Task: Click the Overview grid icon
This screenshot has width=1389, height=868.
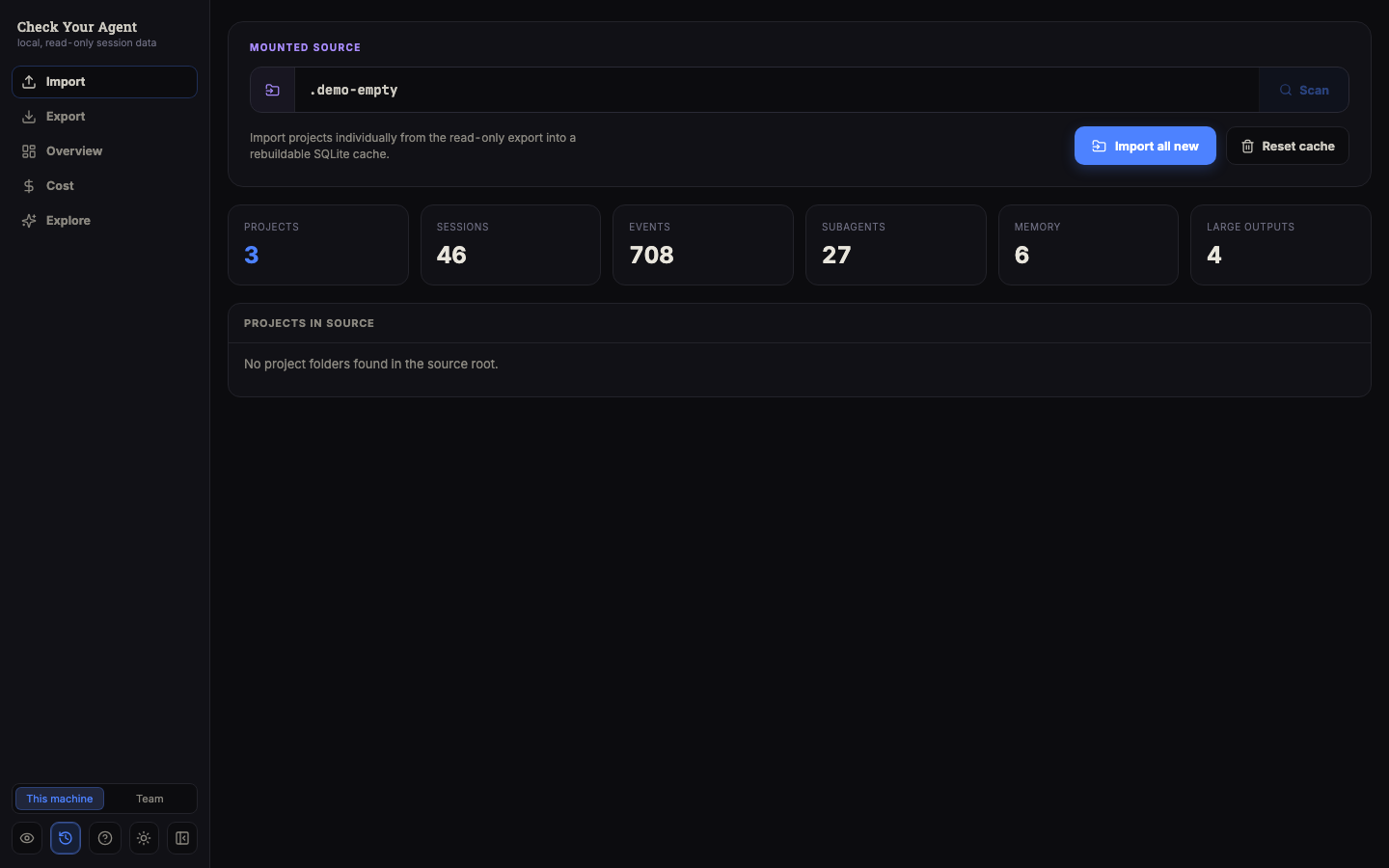Action: pos(29,151)
